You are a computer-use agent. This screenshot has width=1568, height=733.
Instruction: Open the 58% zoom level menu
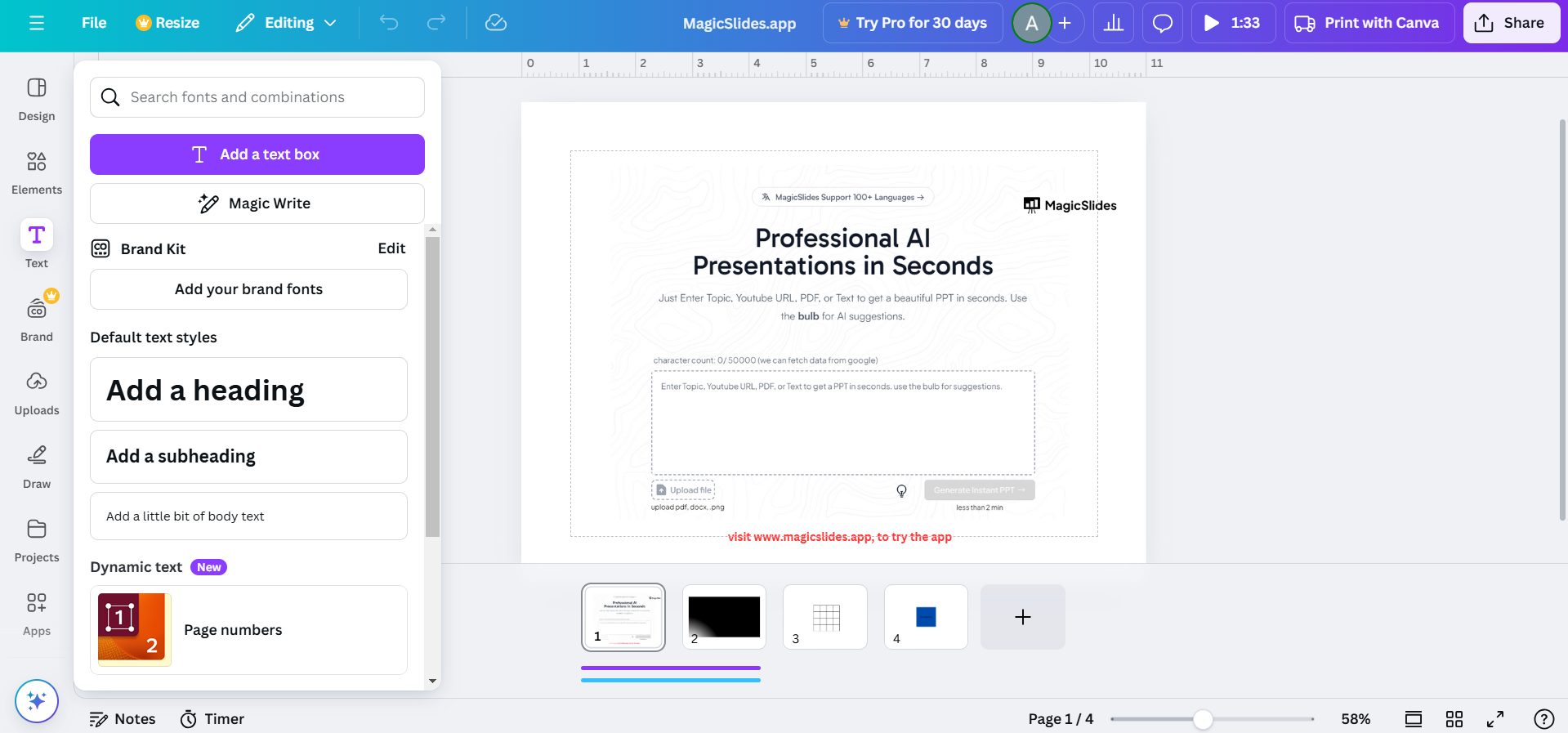[x=1356, y=719]
